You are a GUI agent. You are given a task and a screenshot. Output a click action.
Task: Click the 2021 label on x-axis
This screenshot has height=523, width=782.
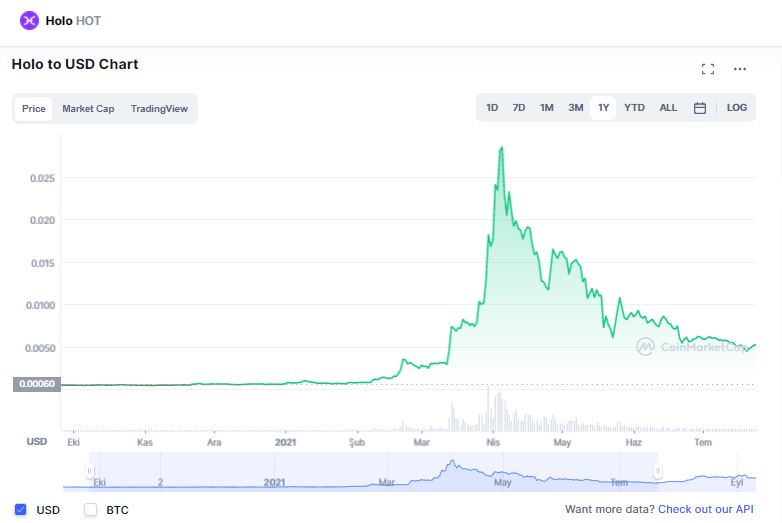[285, 442]
